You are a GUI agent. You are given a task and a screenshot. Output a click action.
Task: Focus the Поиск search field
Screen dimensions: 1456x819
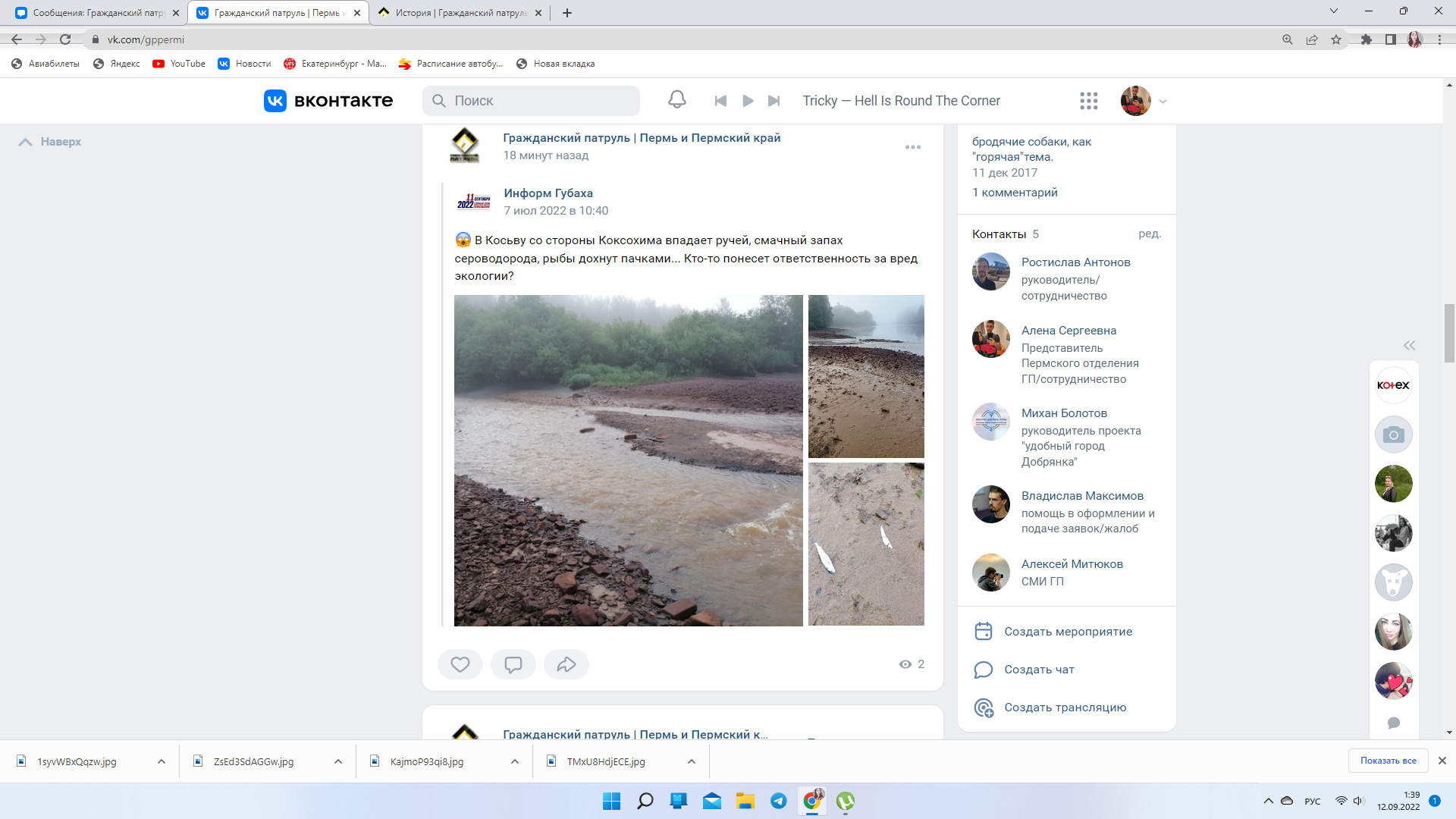tap(531, 101)
